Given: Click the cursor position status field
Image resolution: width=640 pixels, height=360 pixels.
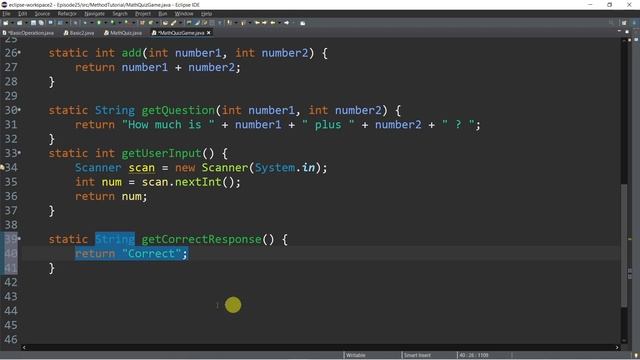Looking at the screenshot, I should point(473,355).
